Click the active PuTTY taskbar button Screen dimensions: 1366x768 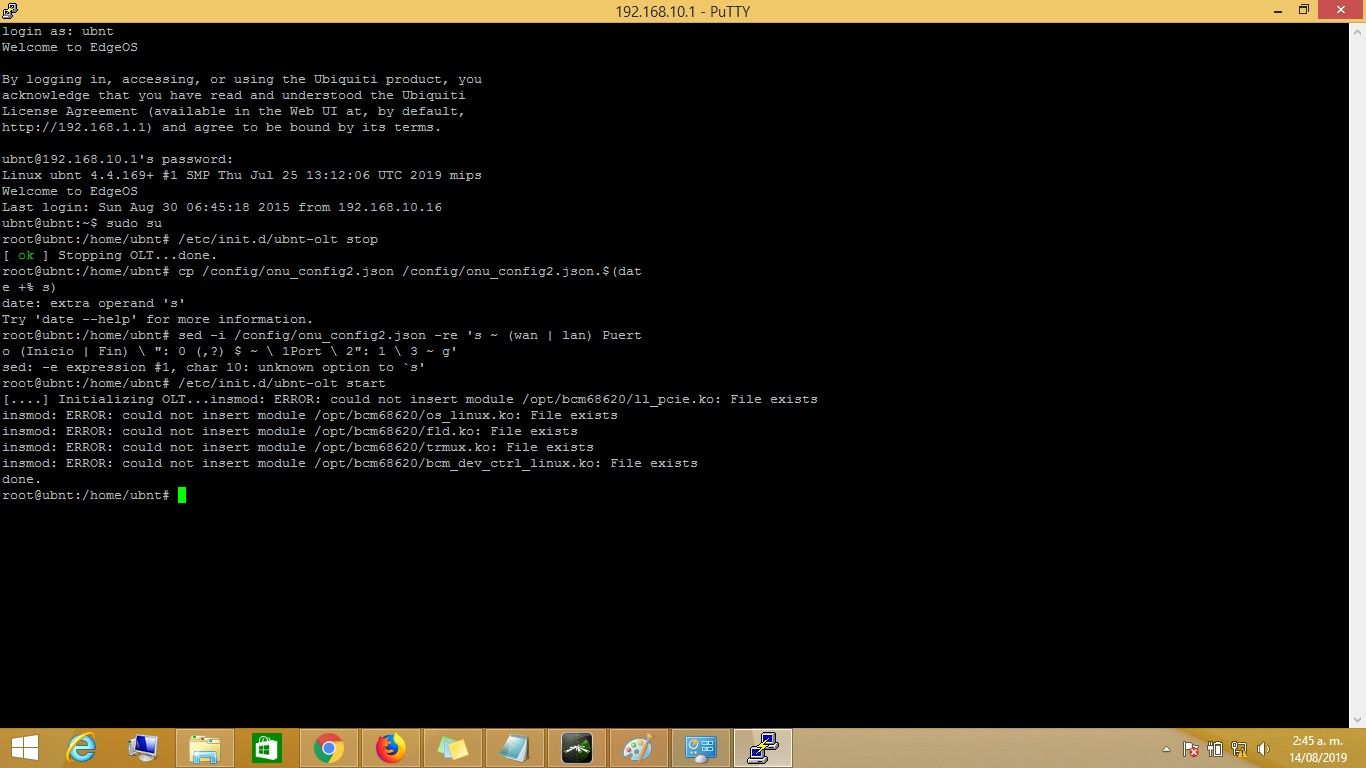(763, 748)
